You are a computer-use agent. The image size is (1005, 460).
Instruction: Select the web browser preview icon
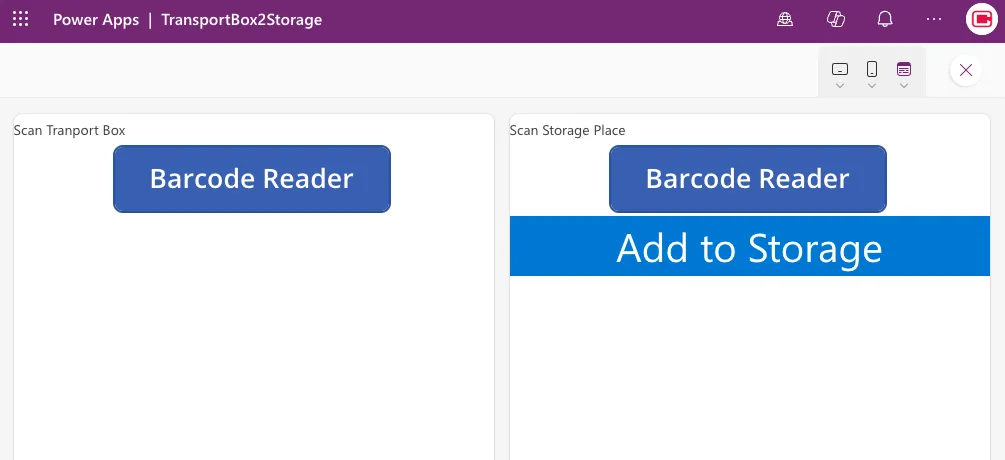[x=904, y=69]
